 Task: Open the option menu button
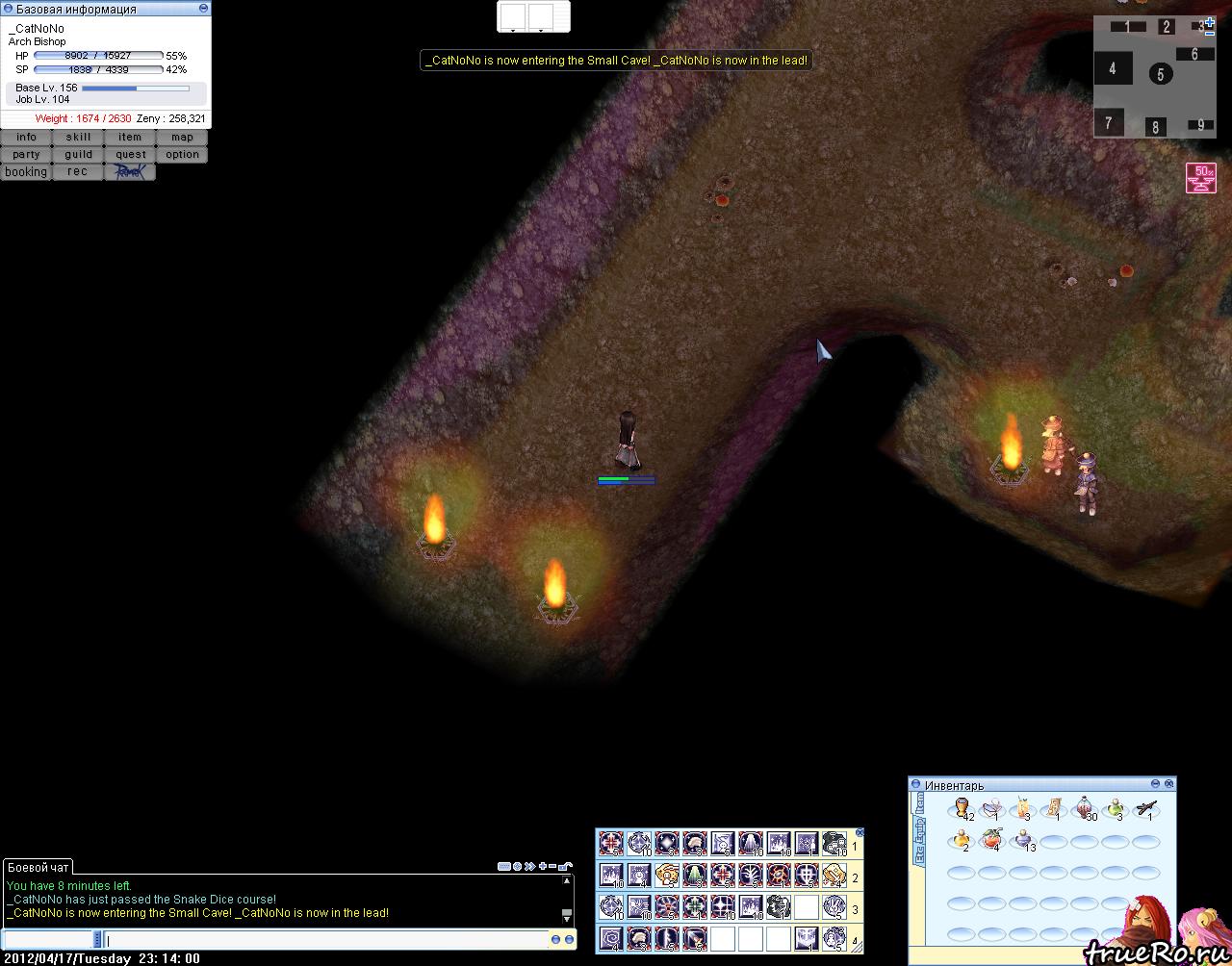[x=182, y=155]
